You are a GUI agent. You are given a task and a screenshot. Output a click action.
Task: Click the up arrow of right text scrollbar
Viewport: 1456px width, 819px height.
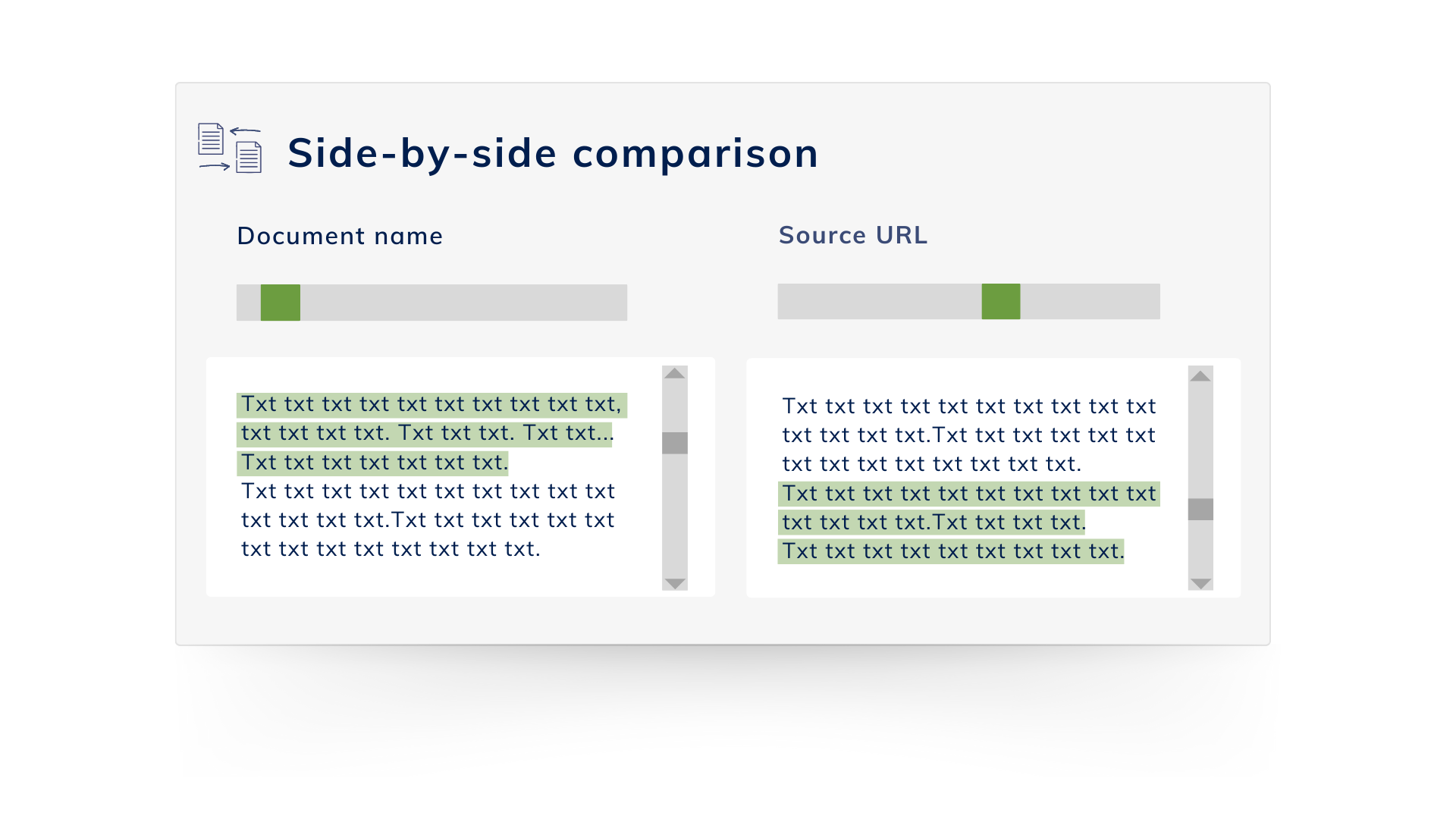[1200, 375]
